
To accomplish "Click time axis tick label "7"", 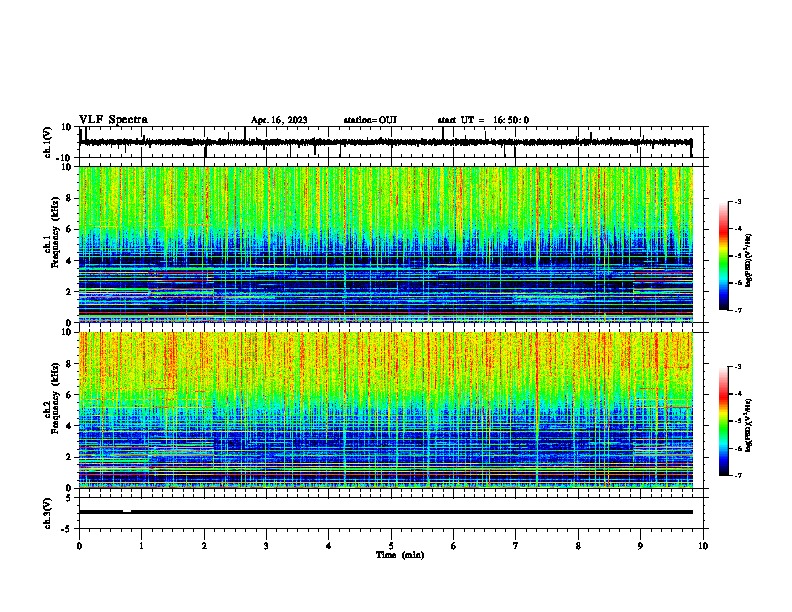I will (516, 546).
